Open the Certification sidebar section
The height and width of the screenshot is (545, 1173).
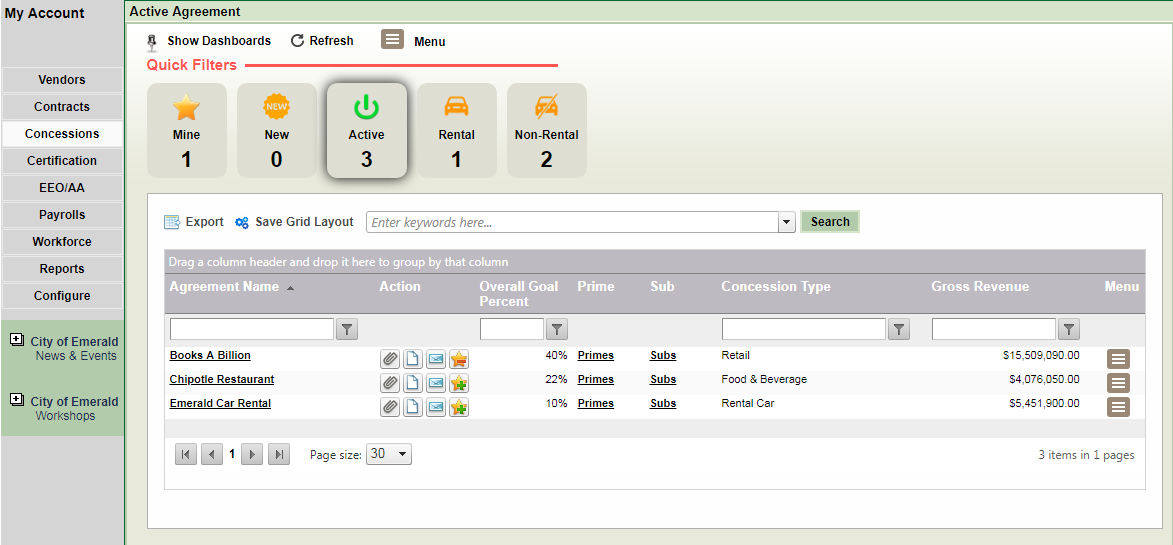tap(62, 161)
